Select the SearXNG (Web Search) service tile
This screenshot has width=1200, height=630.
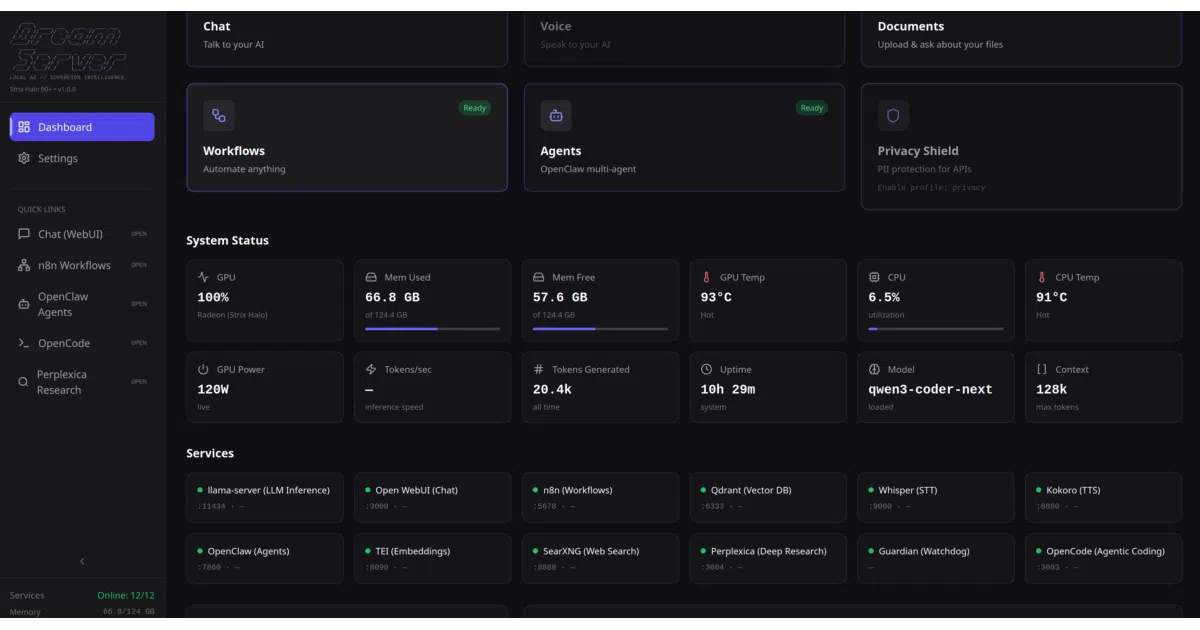(600, 558)
